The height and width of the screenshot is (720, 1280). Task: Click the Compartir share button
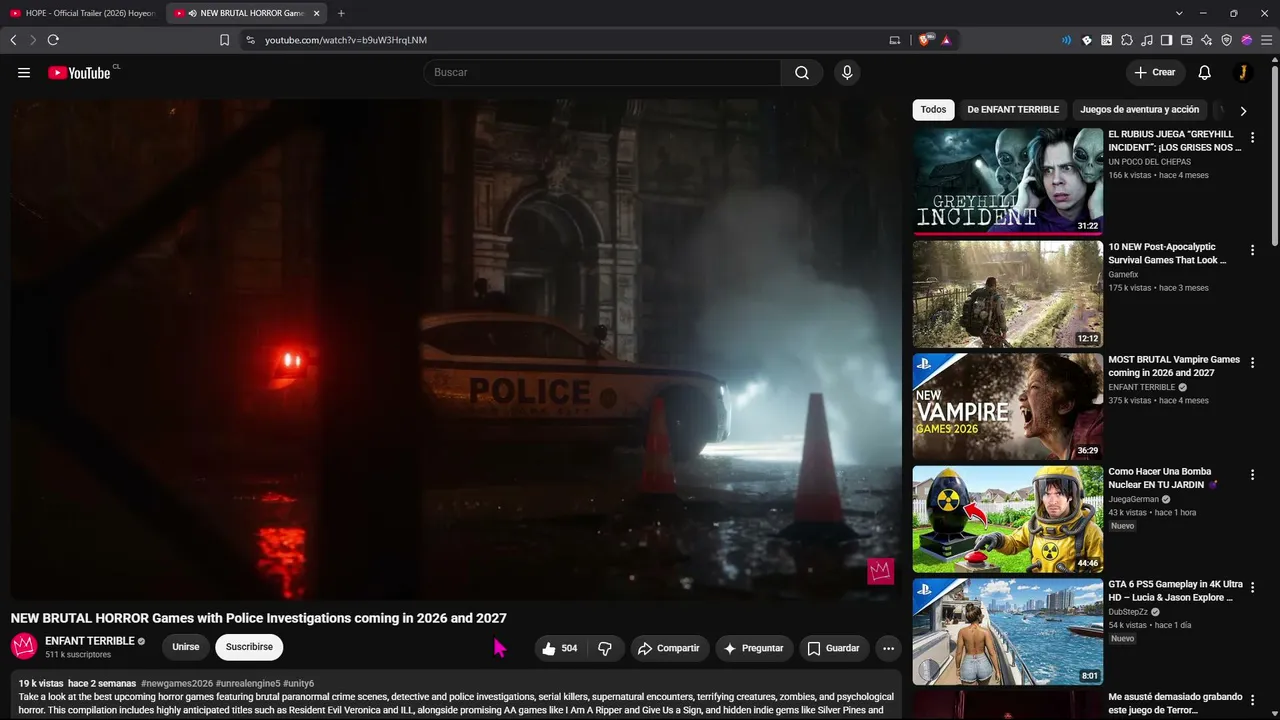click(669, 648)
